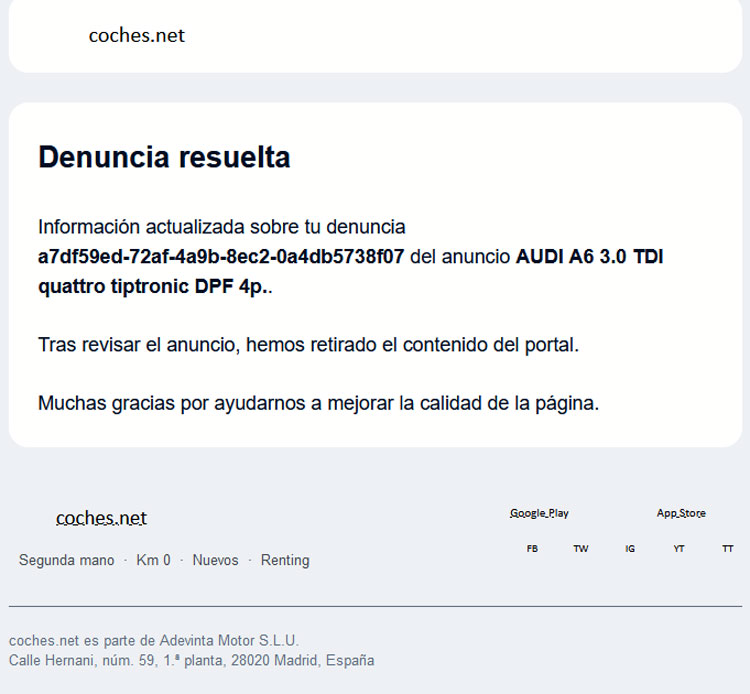Visit the FB social link
The image size is (750, 694).
pos(532,549)
